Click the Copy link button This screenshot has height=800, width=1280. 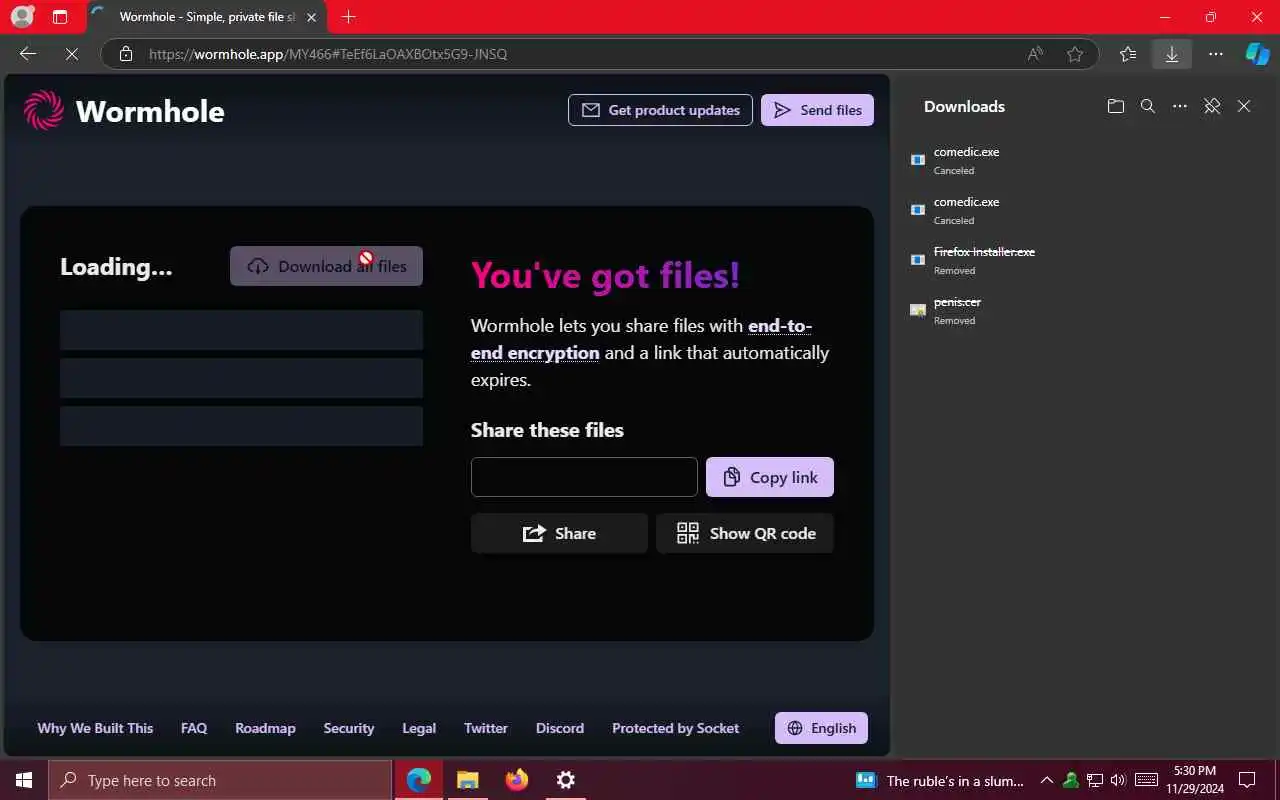click(770, 477)
